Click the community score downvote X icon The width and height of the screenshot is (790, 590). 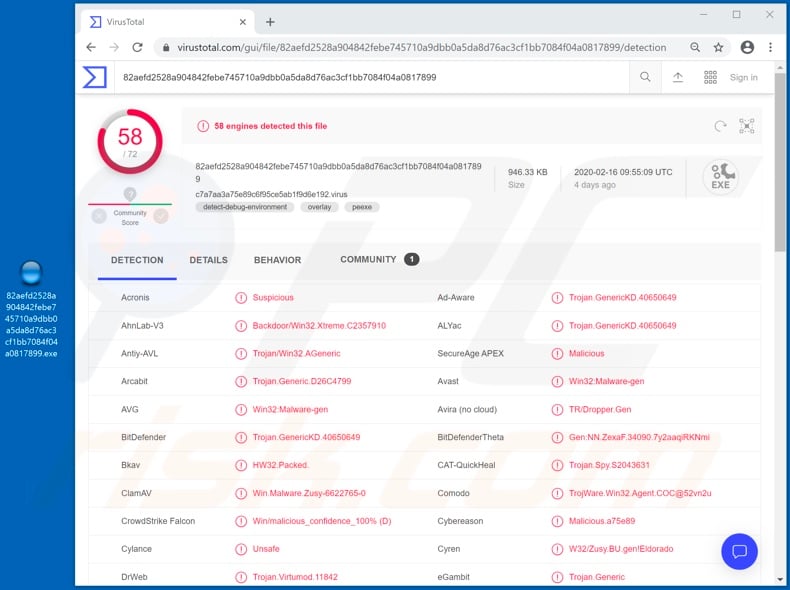[99, 216]
